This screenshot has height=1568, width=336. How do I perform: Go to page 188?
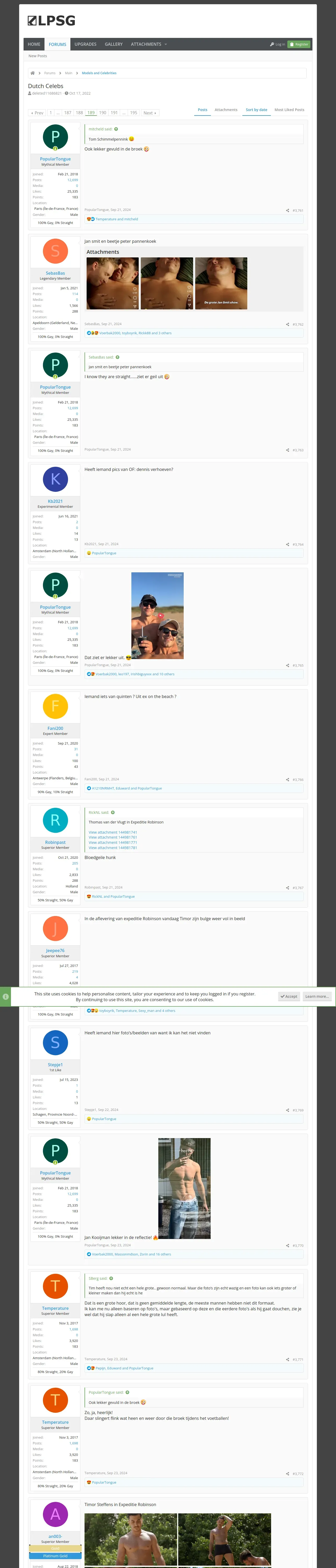pos(79,113)
